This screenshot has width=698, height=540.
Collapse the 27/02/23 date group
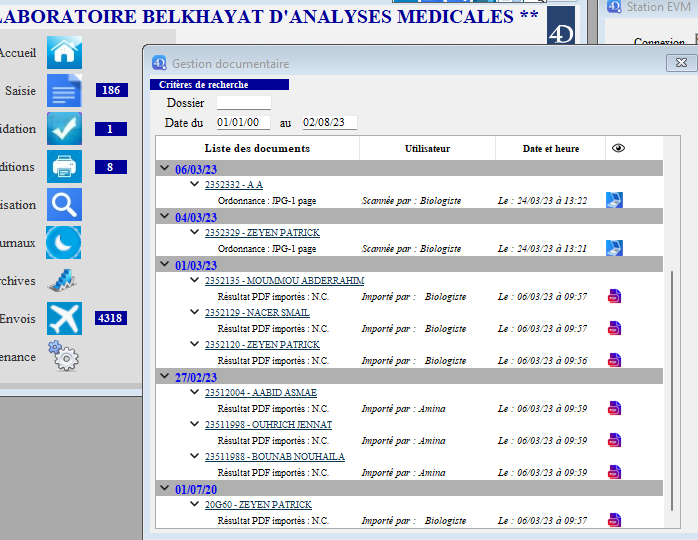click(164, 377)
